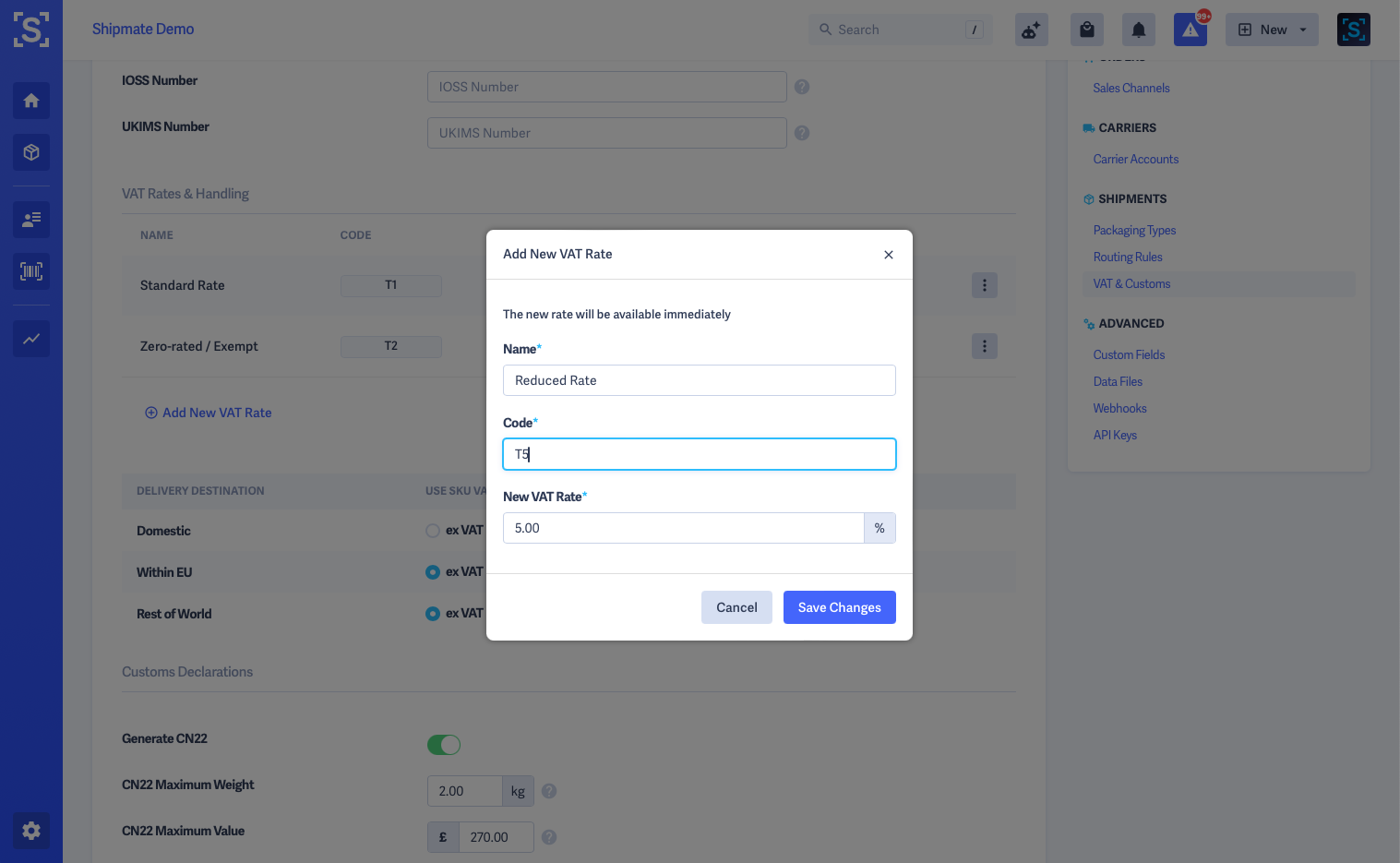Screen dimensions: 1400x863
Task: Click the IOSS Number help icon
Action: (802, 87)
